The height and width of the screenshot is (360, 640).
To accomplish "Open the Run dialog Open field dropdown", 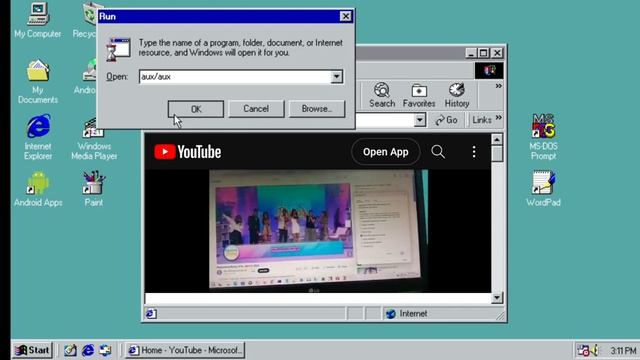I will pos(336,76).
